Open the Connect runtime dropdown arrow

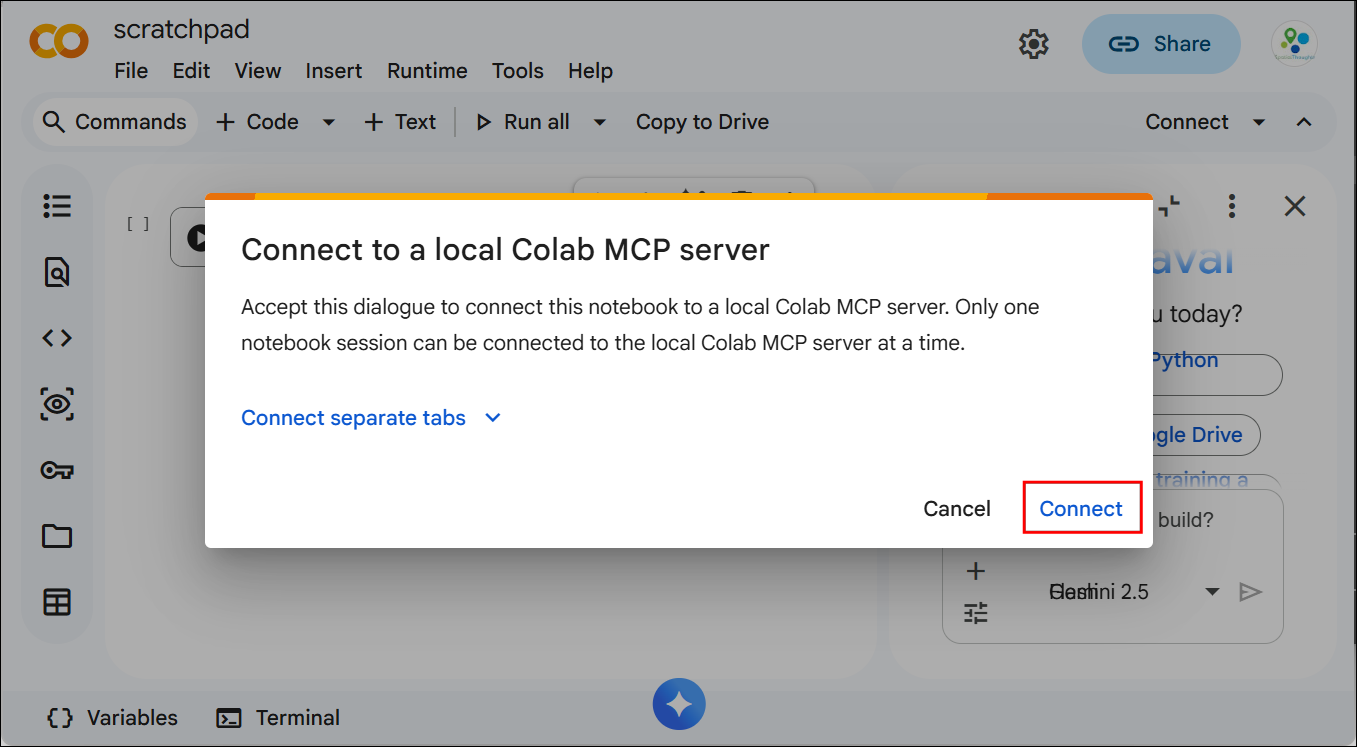pyautogui.click(x=1259, y=122)
